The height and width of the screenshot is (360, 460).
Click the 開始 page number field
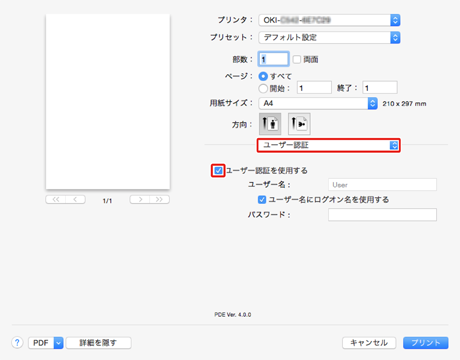[314, 88]
